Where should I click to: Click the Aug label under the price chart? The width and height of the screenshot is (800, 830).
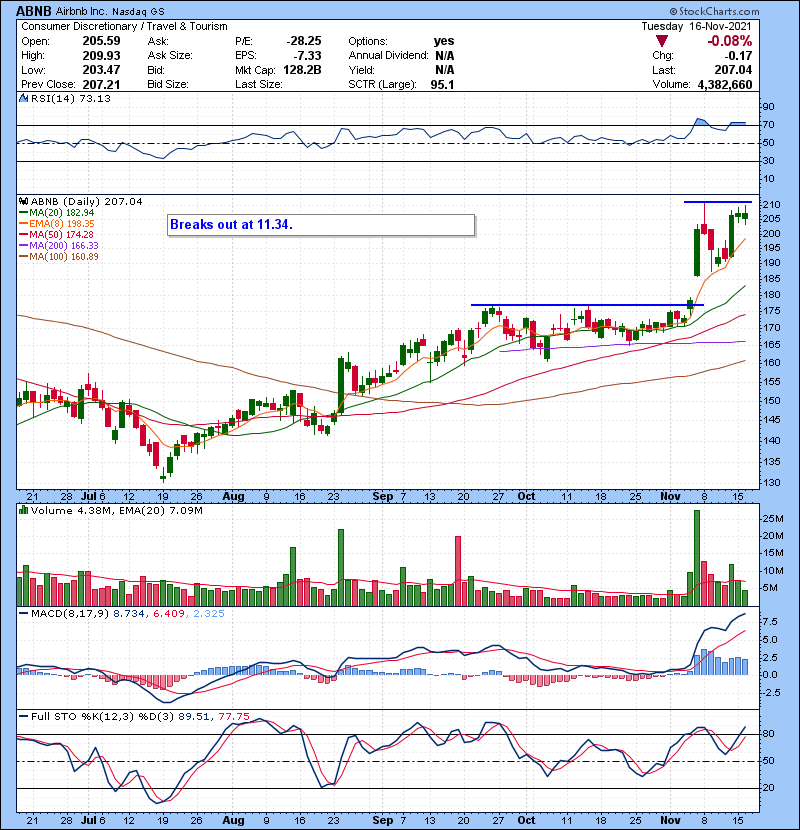233,497
